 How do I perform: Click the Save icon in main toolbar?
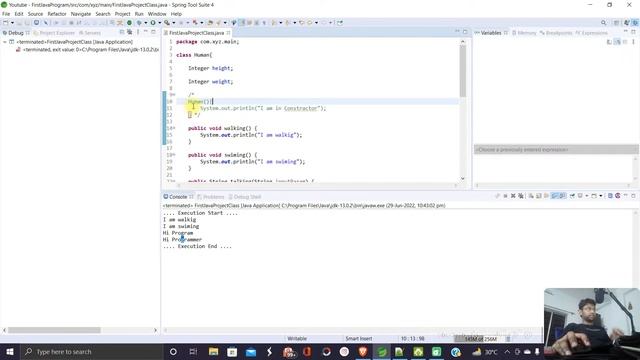tap(20, 23)
